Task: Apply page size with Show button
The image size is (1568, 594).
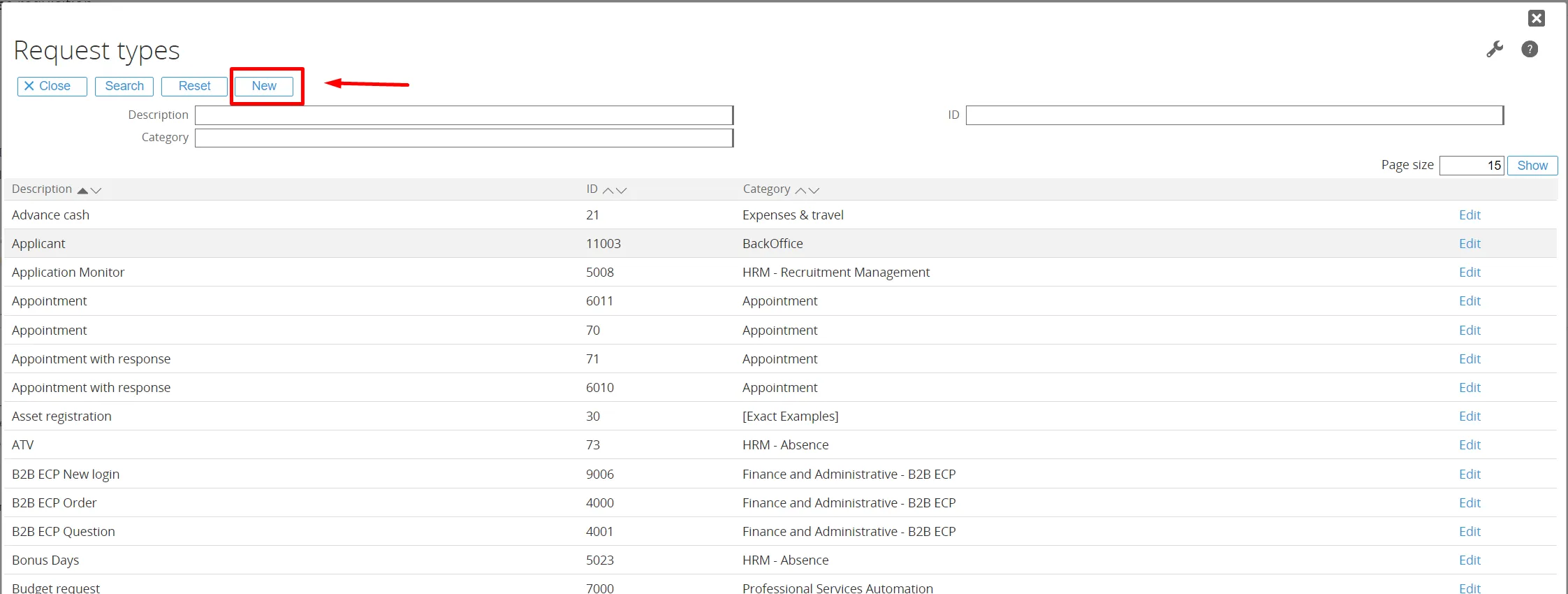Action: pyautogui.click(x=1532, y=166)
